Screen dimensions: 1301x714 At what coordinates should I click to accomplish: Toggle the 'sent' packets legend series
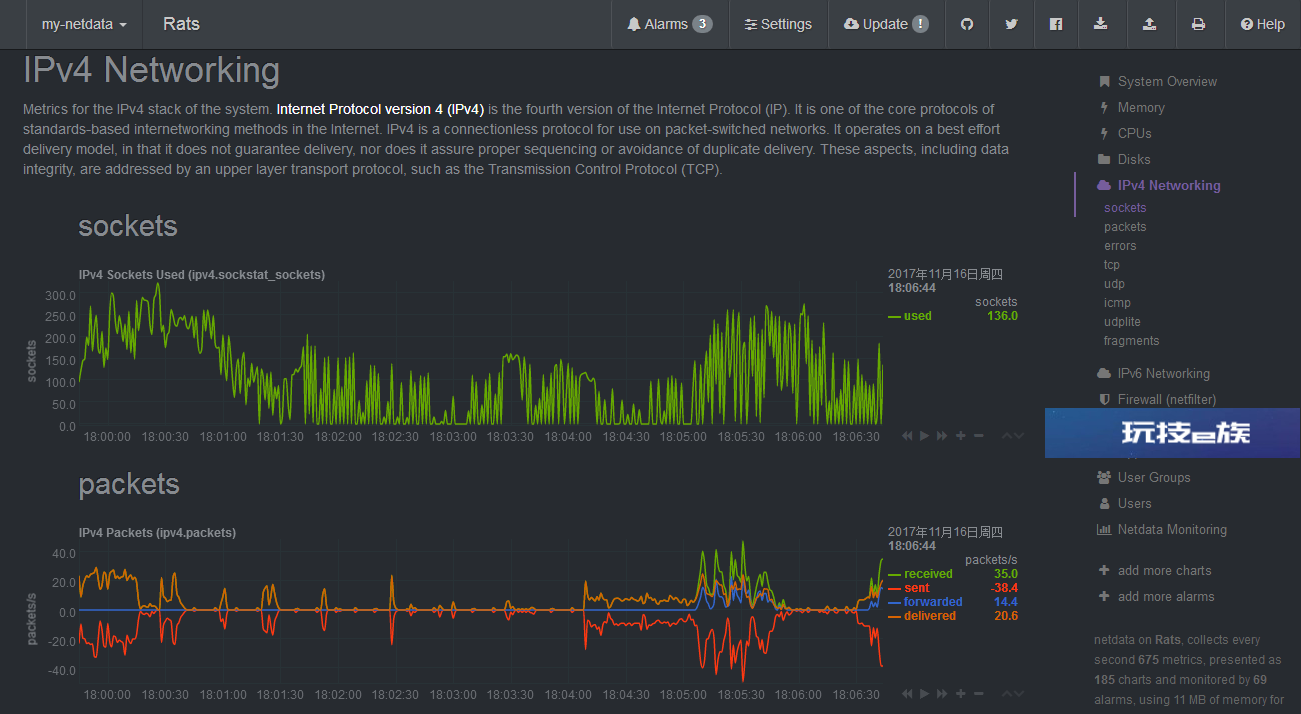coord(916,588)
